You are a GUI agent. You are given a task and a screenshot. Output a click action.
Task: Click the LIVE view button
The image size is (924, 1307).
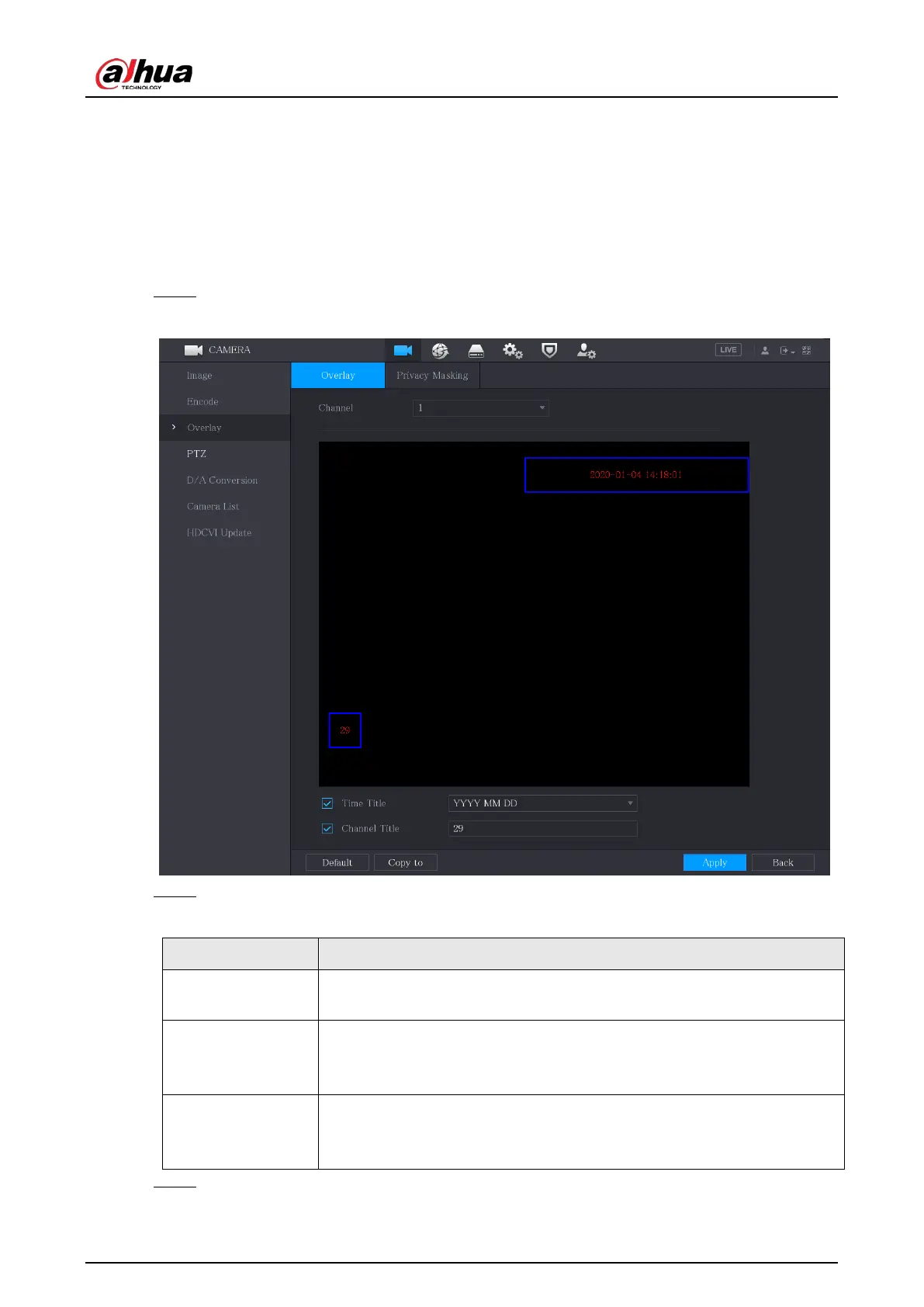[728, 350]
